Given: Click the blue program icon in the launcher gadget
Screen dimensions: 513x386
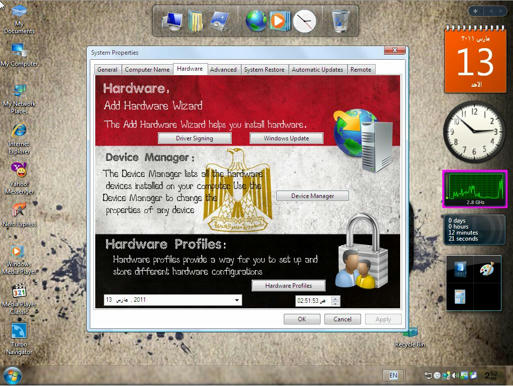Looking at the screenshot, I should pos(460,269).
